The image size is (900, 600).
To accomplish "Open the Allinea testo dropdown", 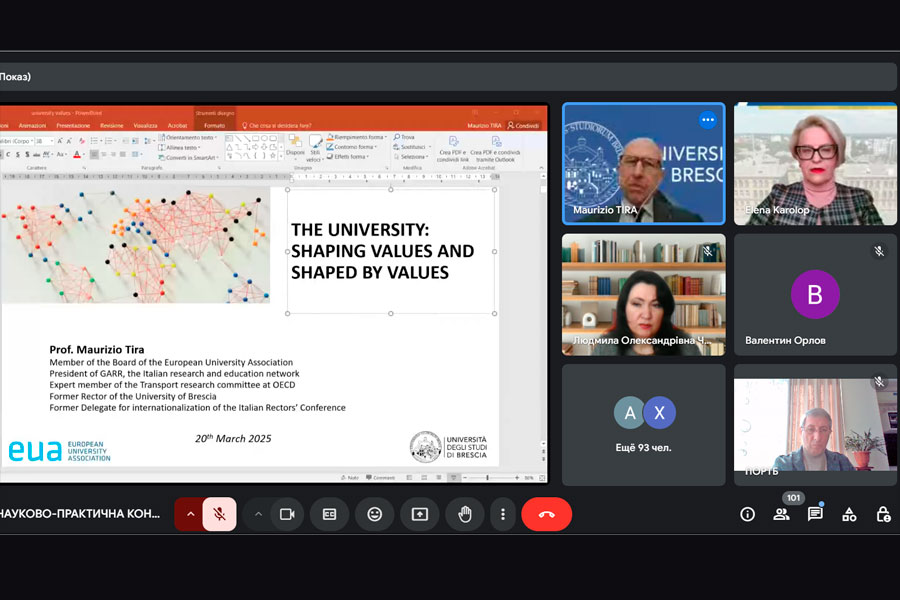I will [180, 148].
